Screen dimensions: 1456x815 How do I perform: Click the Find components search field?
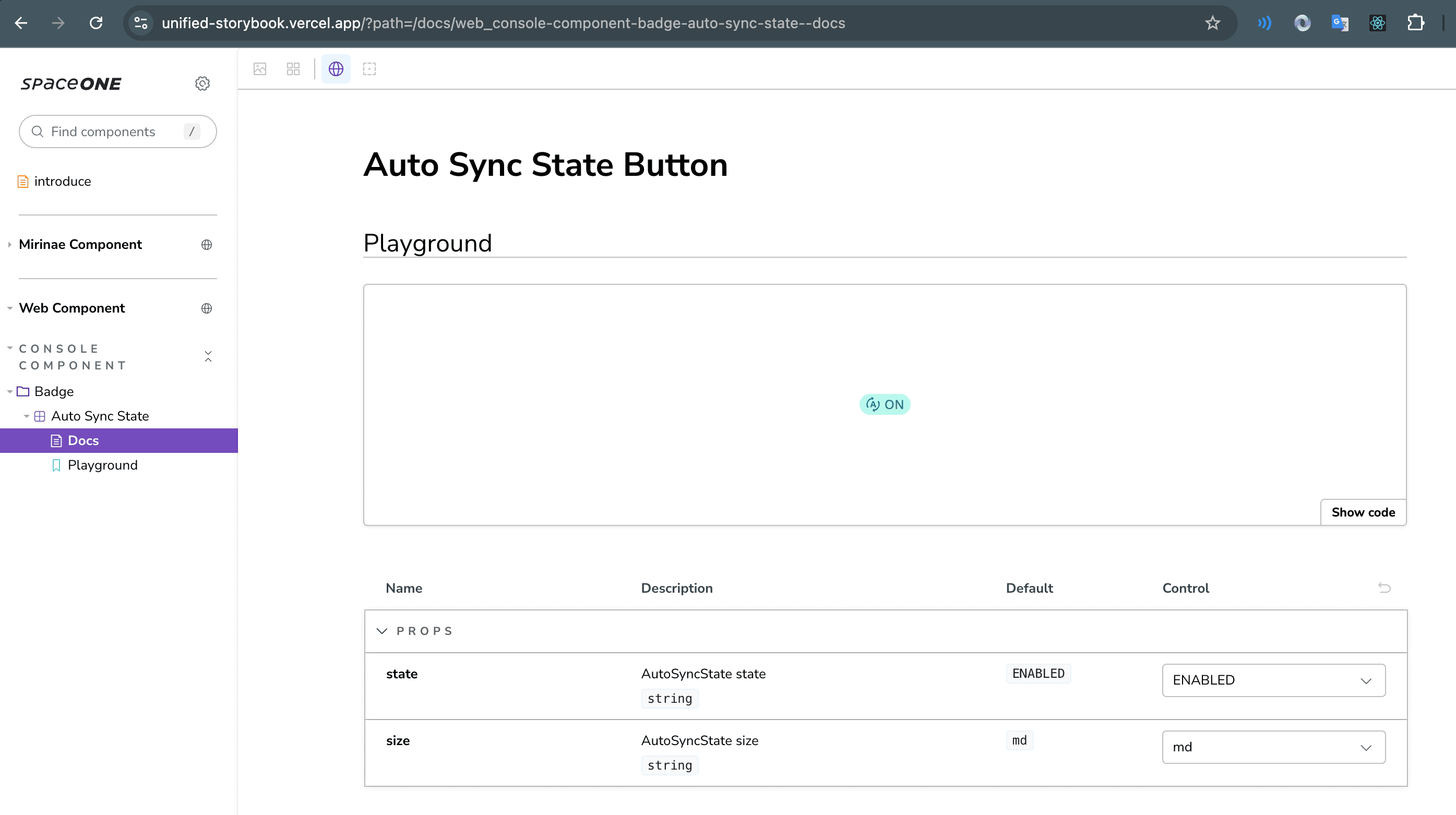point(117,131)
